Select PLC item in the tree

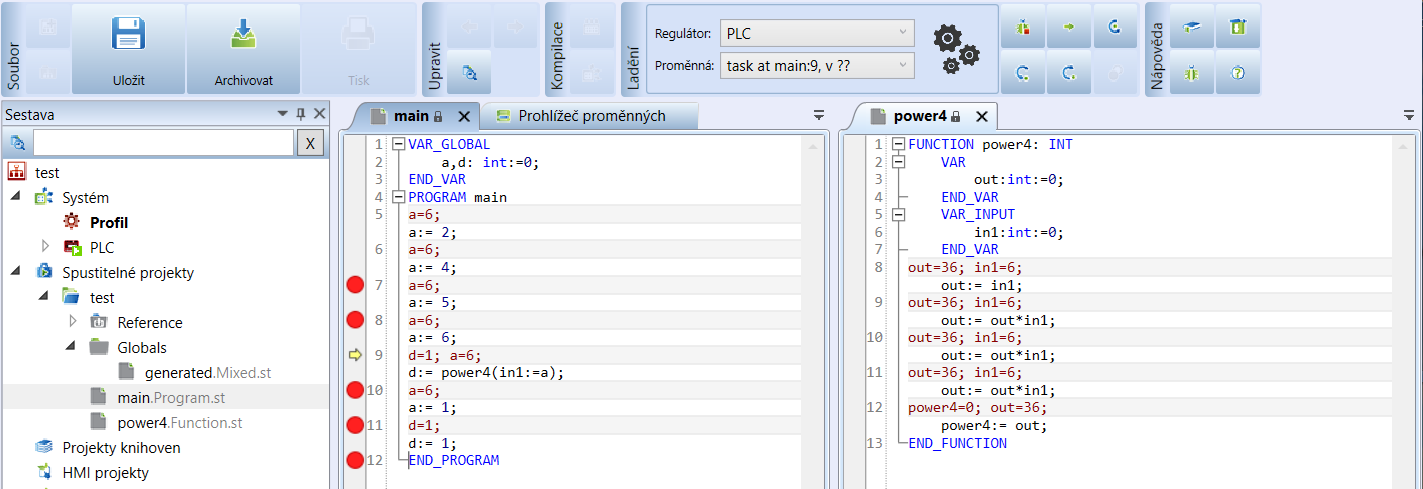[103, 247]
